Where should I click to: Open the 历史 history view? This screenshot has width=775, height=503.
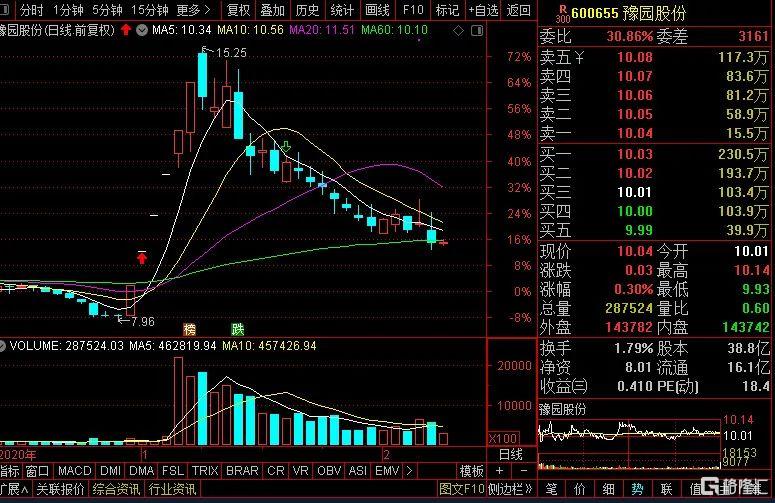(307, 10)
